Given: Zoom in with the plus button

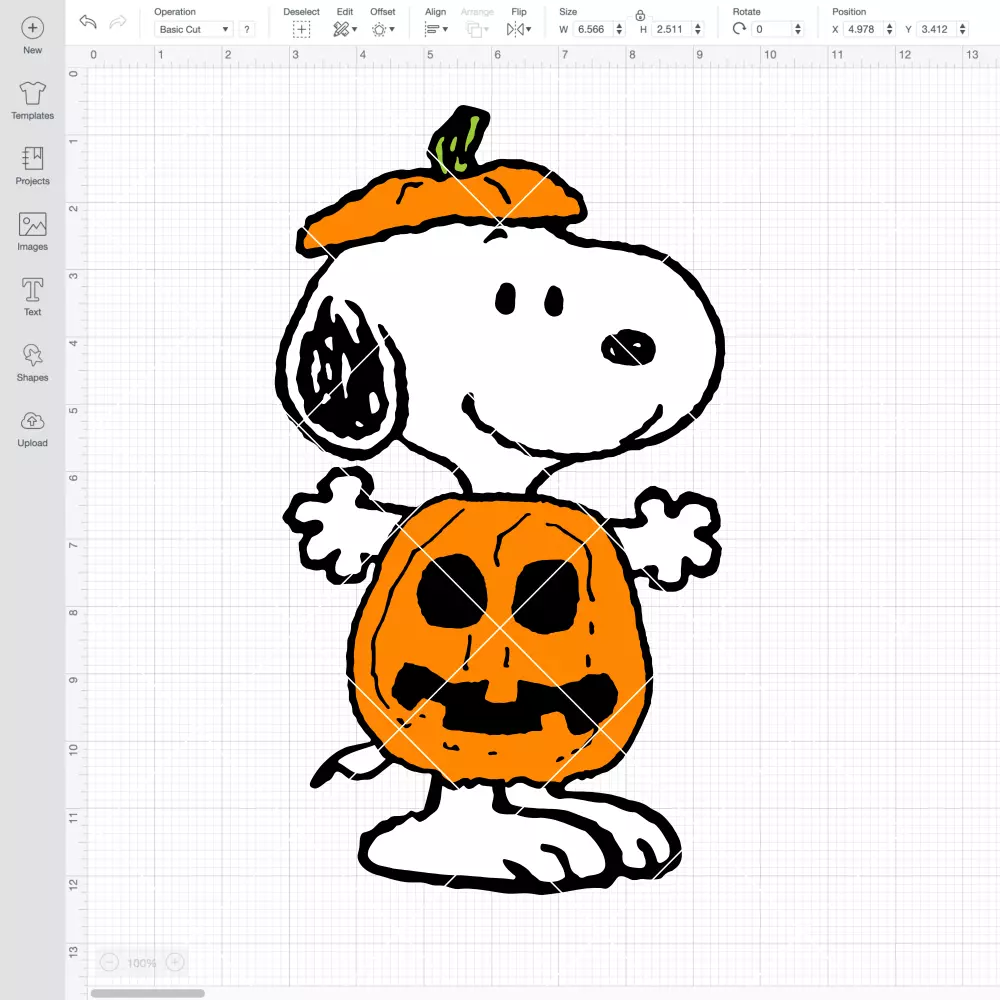Looking at the screenshot, I should 175,962.
